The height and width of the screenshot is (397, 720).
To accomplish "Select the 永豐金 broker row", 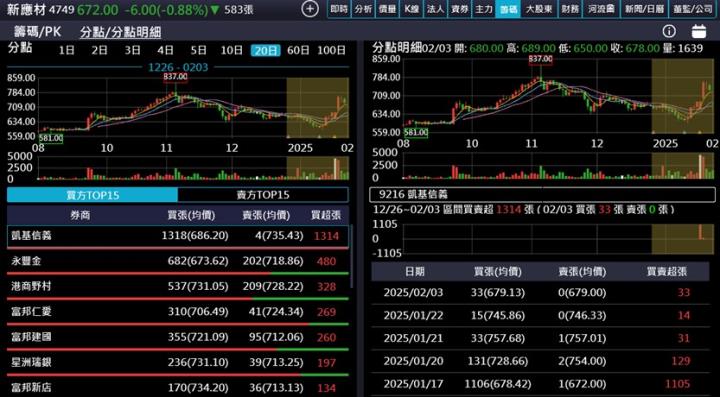I will coord(178,261).
